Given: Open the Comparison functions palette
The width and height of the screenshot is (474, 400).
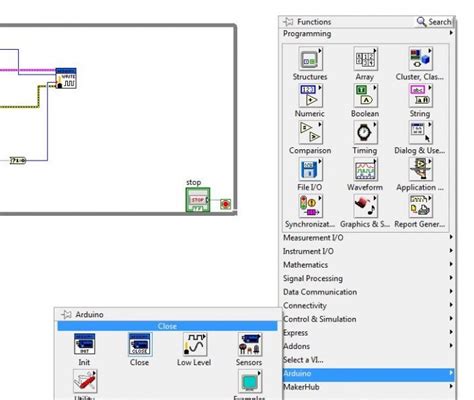Looking at the screenshot, I should [x=310, y=133].
